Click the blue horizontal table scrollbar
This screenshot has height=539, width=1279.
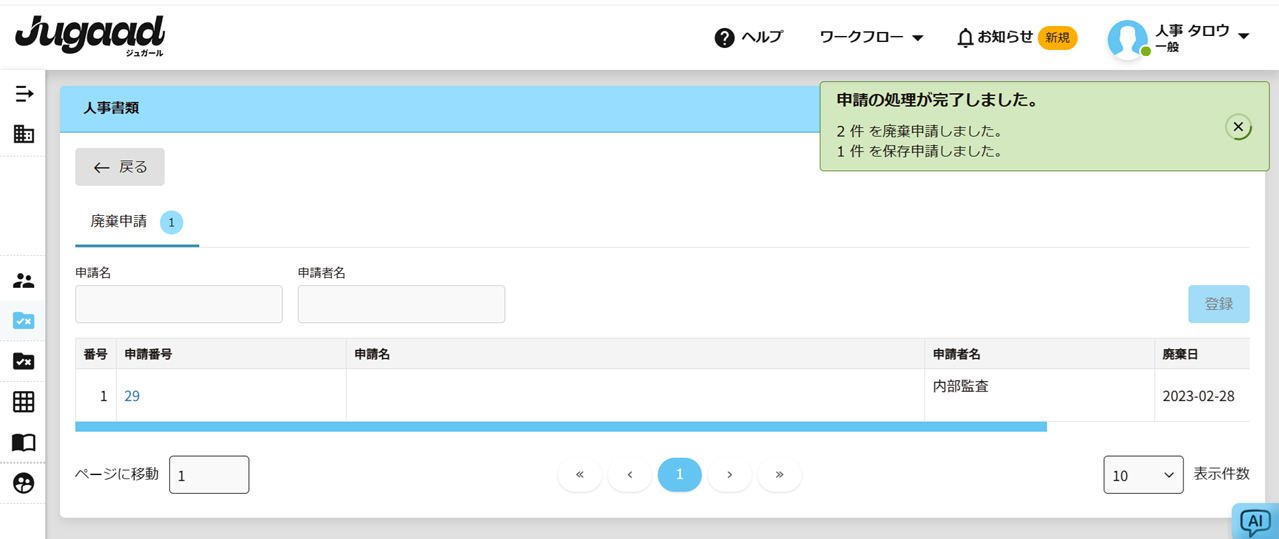(x=560, y=427)
